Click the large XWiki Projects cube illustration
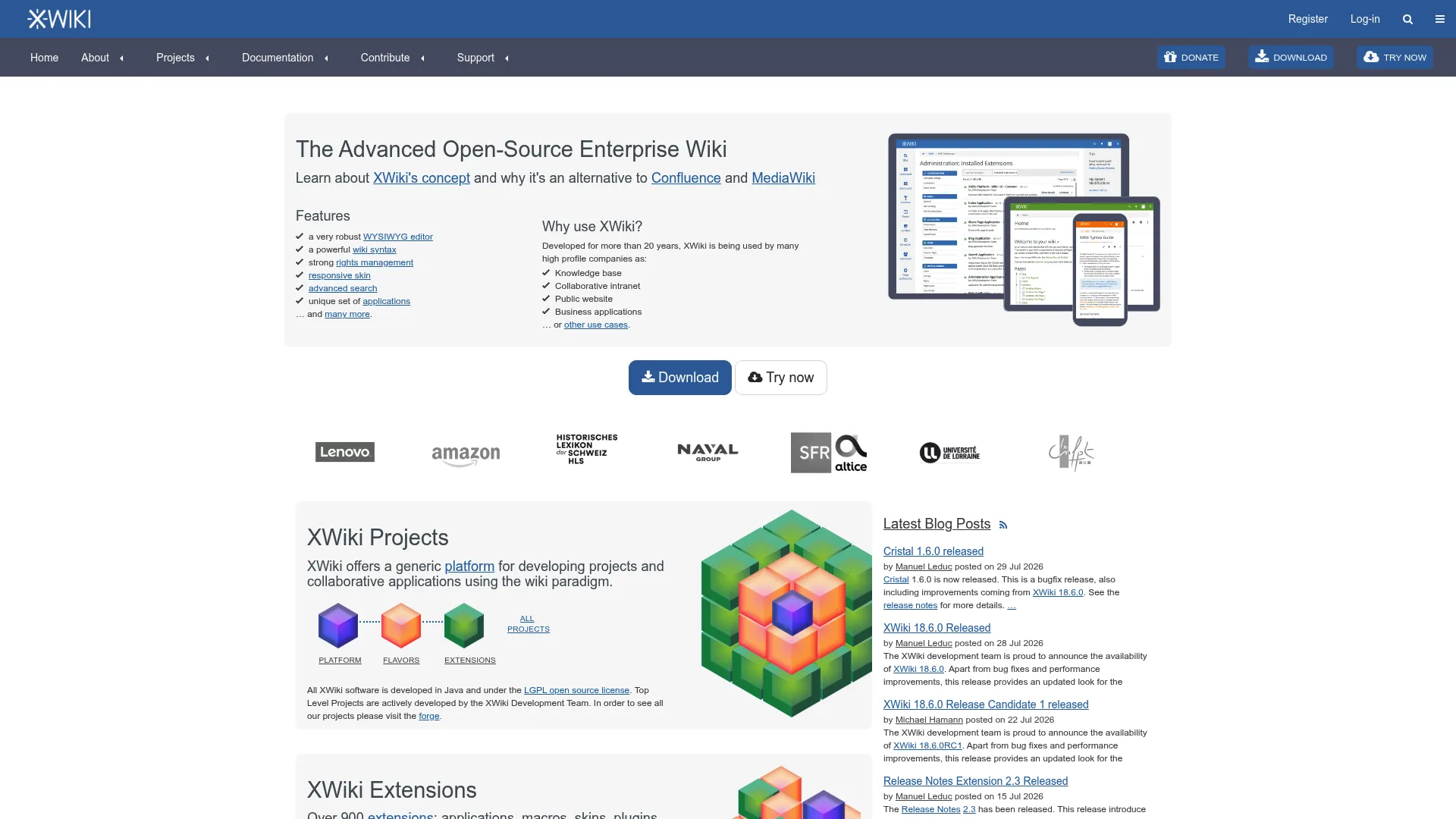This screenshot has width=1456, height=819. (786, 613)
